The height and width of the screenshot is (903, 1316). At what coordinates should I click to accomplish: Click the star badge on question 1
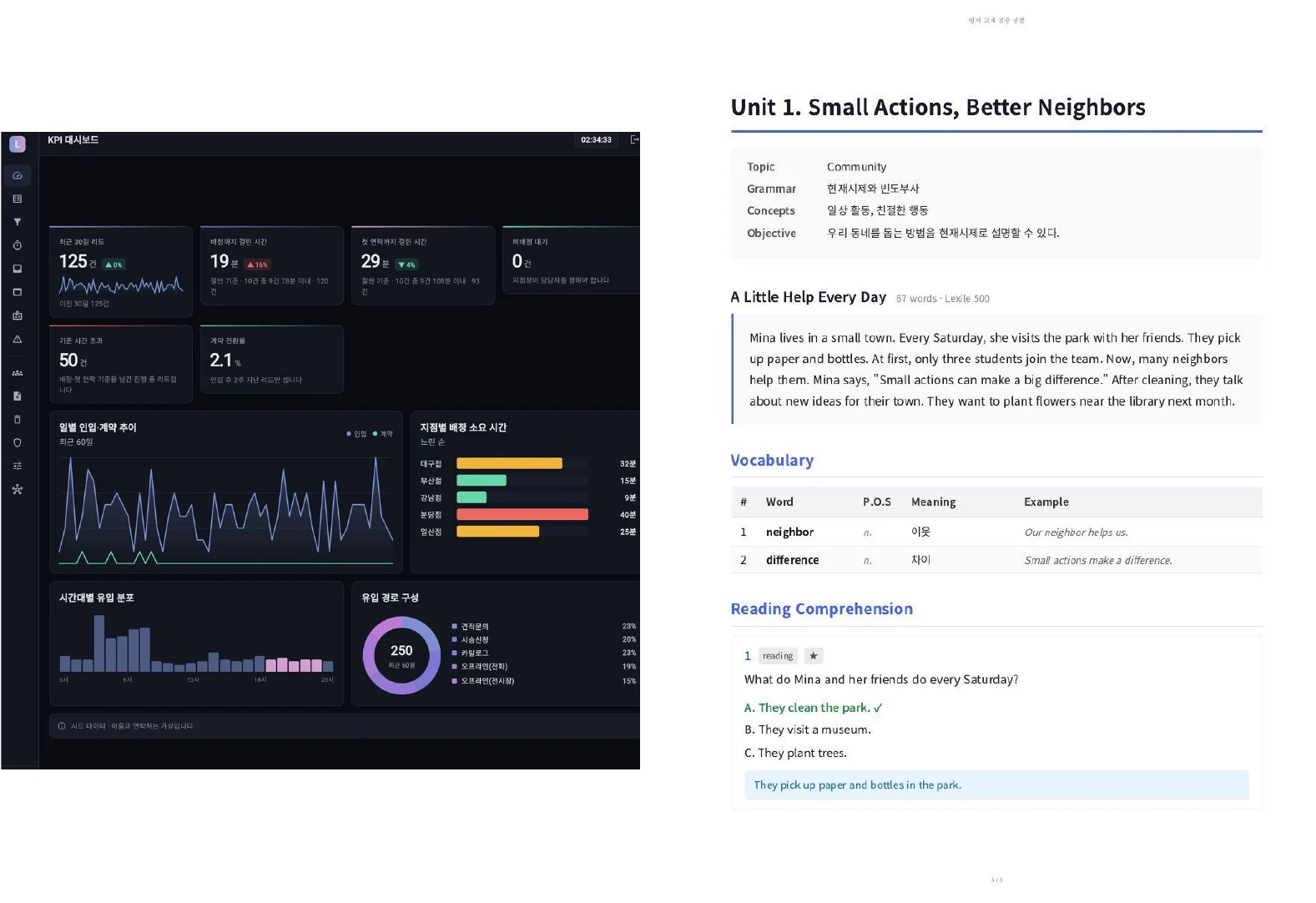(x=814, y=656)
